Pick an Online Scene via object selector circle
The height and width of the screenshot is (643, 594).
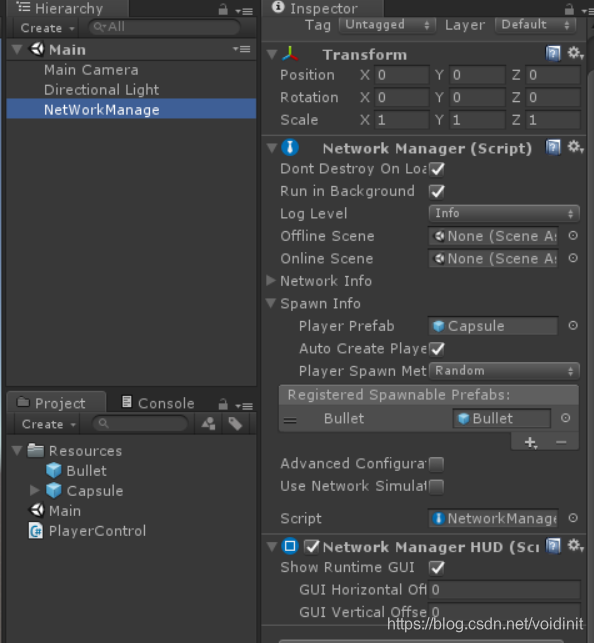573,258
